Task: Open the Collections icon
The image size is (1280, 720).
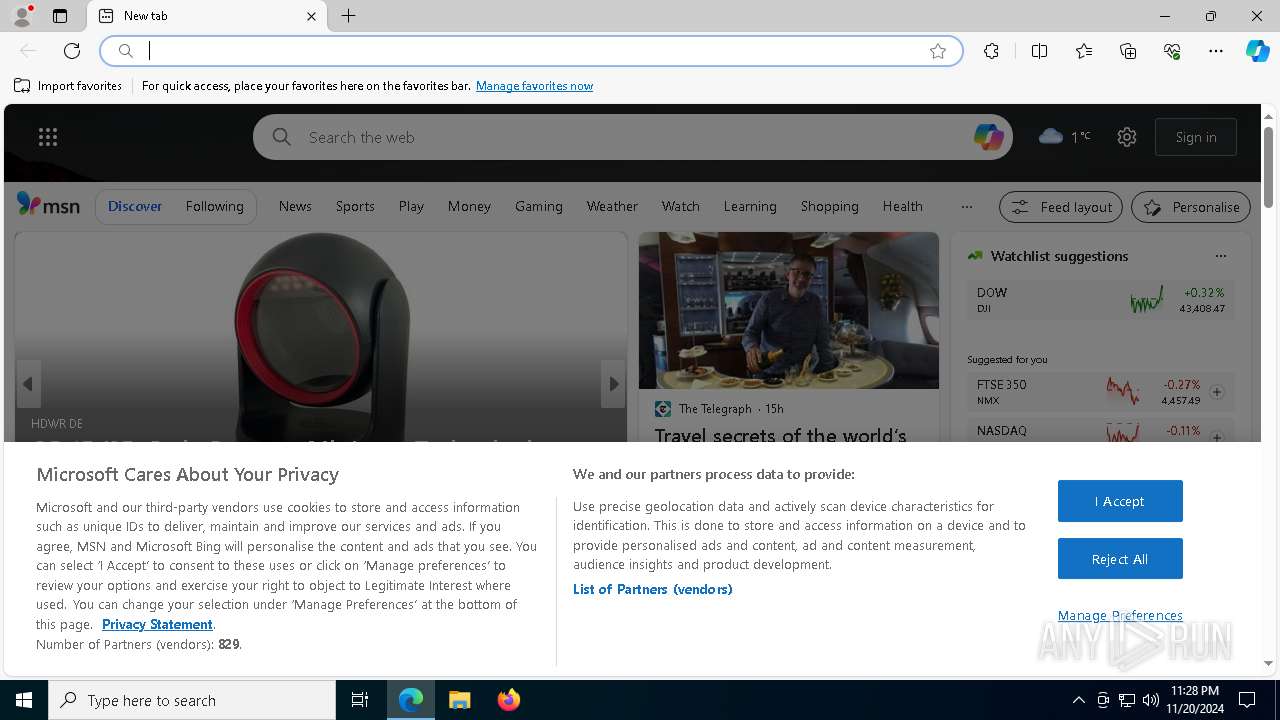Action: coord(1128,51)
